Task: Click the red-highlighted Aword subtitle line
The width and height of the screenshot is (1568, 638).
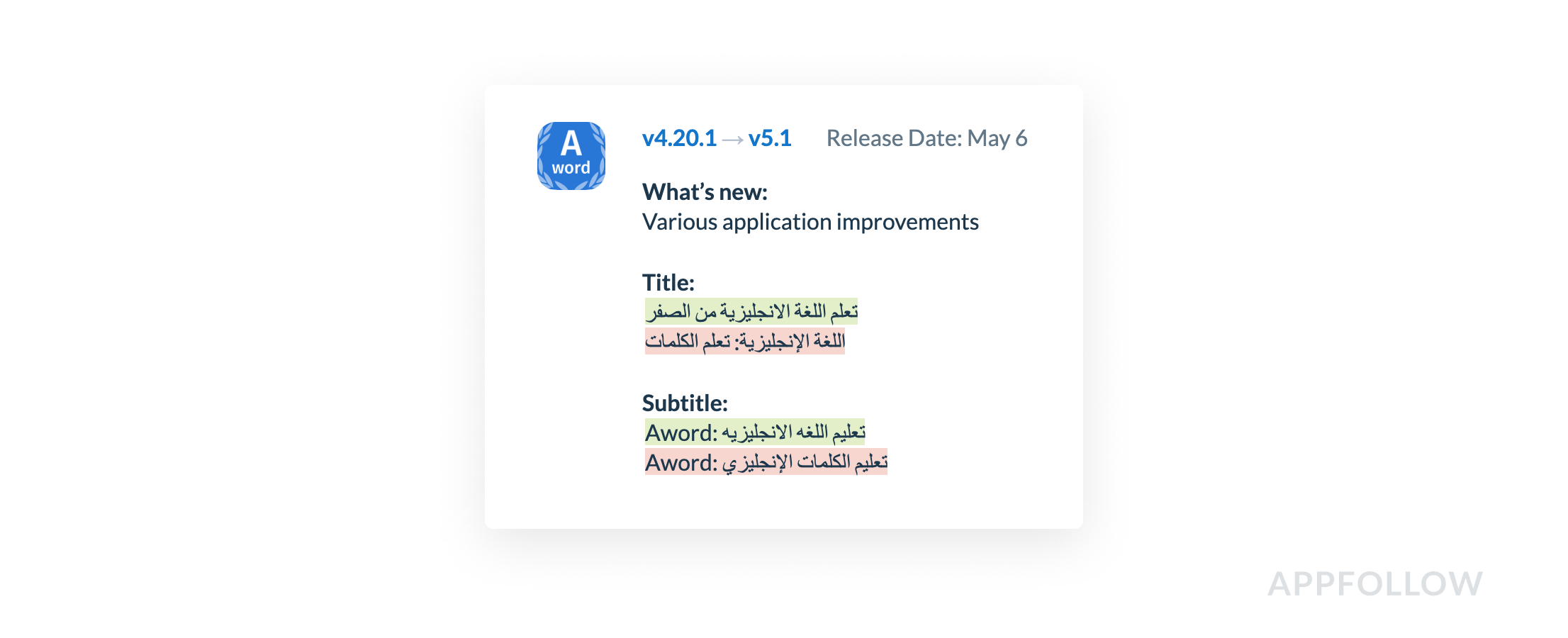Action: pos(766,462)
